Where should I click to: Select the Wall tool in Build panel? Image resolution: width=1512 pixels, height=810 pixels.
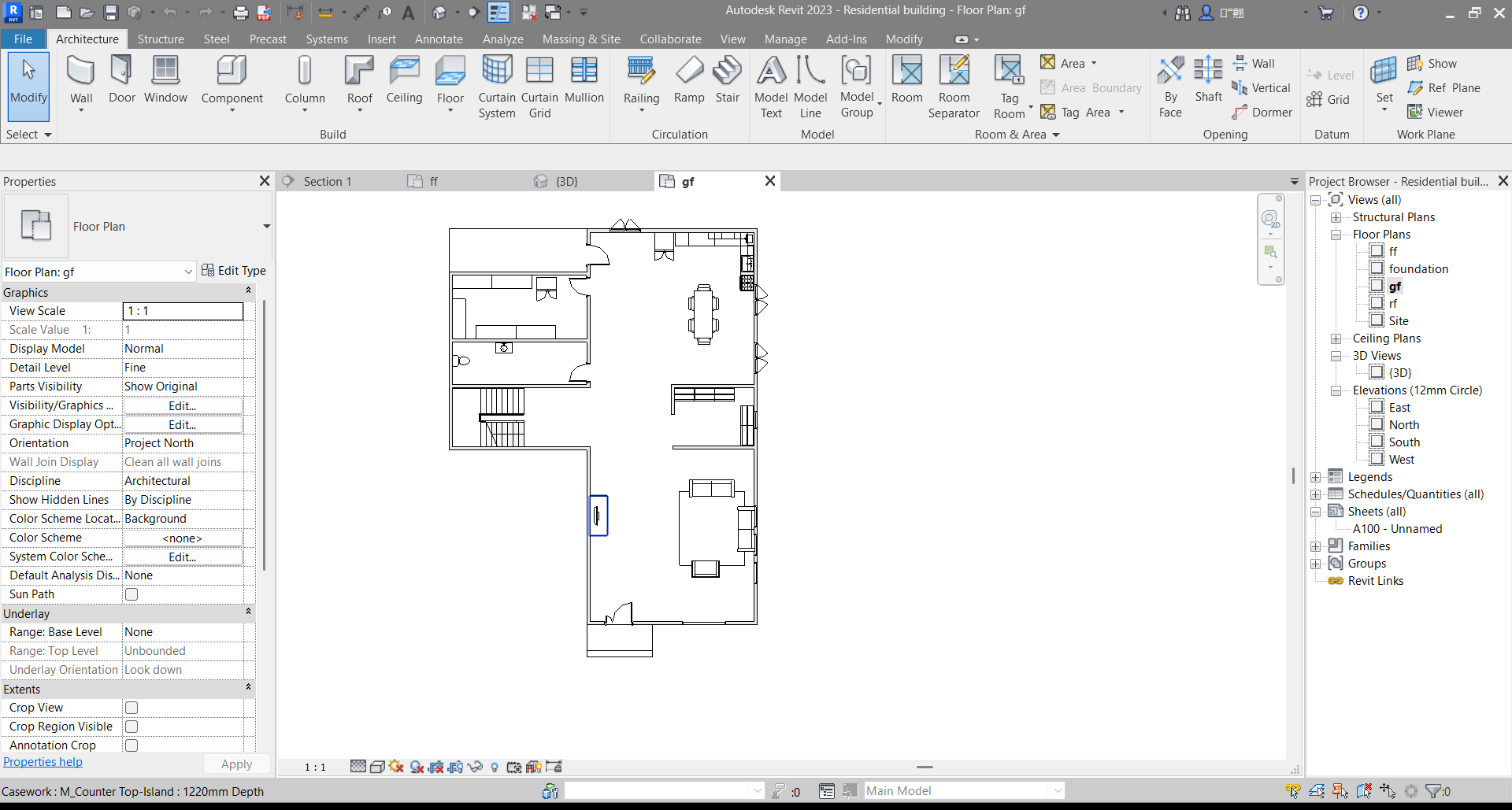(x=81, y=82)
